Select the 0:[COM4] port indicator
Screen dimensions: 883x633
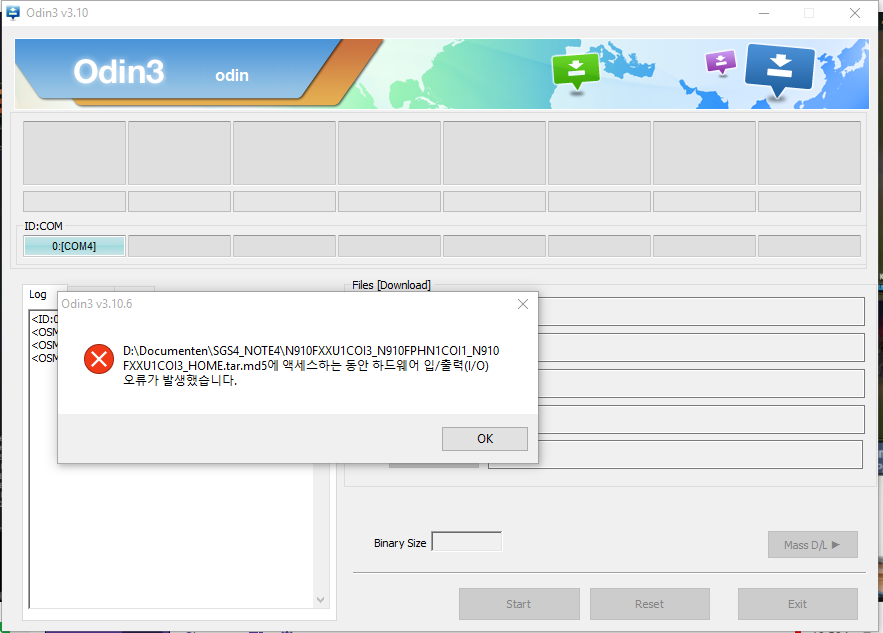coord(73,245)
